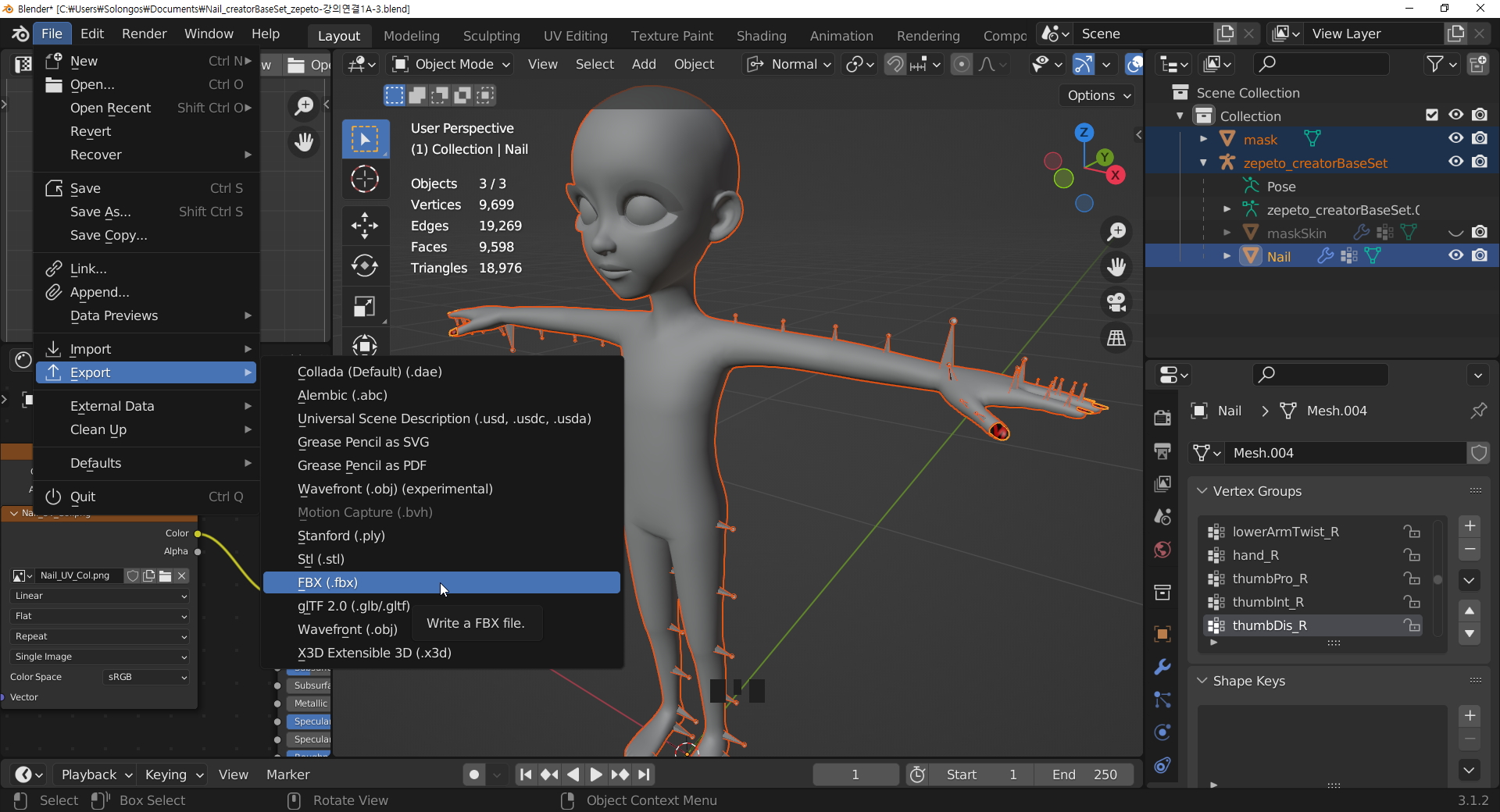Open the Physics properties tab icon
1500x812 pixels.
point(1162,732)
